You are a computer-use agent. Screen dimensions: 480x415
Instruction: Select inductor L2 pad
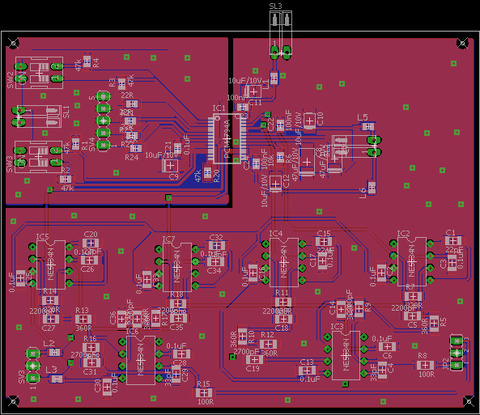[54, 352]
